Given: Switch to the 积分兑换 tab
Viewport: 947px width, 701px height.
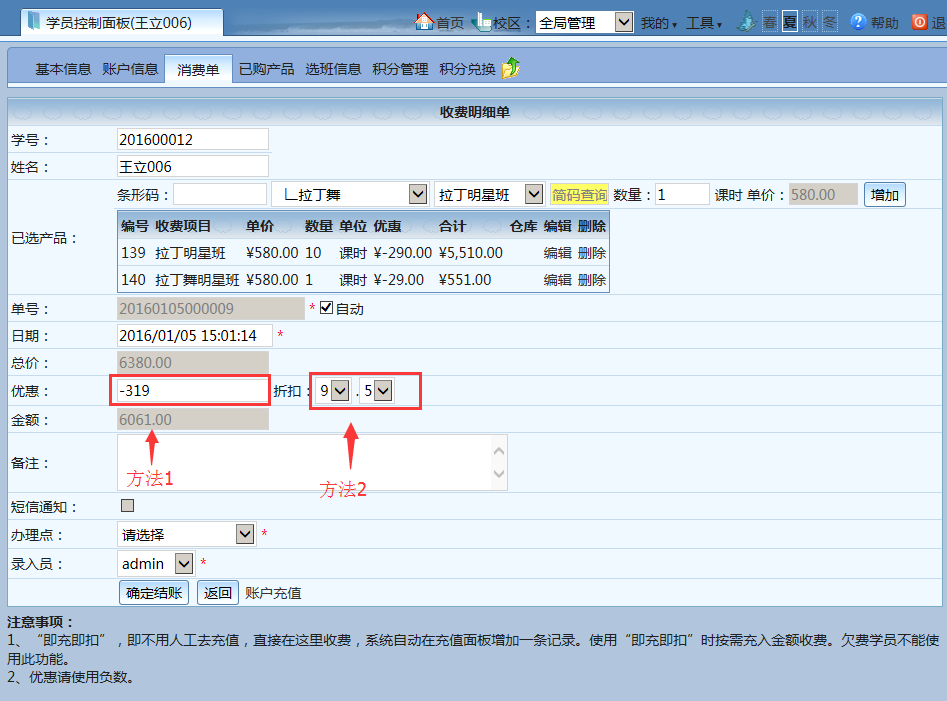Looking at the screenshot, I should pos(467,69).
